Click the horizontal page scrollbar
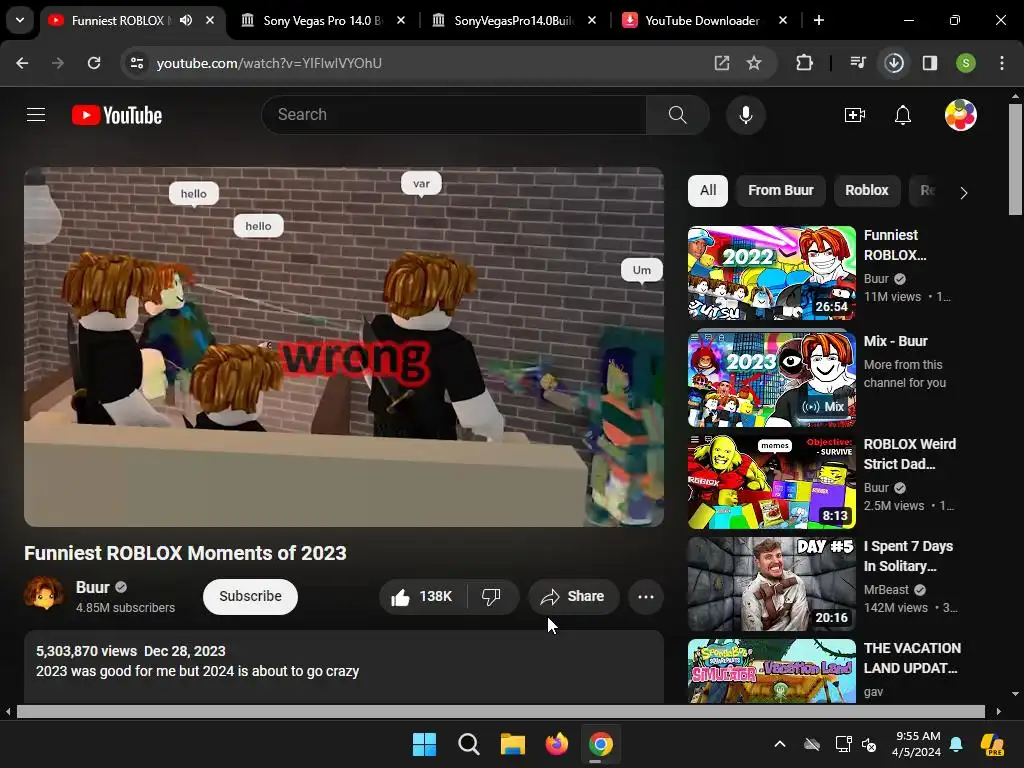1024x768 pixels. coord(500,711)
